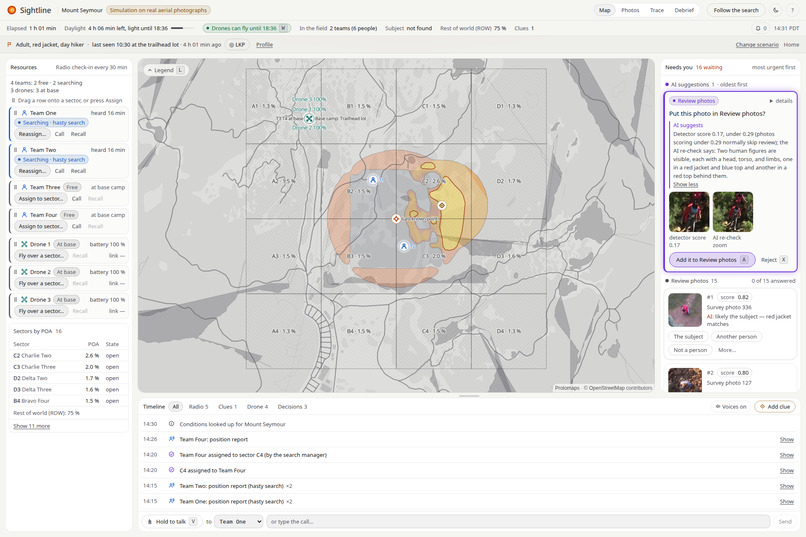Filter timeline by Drone 4
Viewport: 806px width, 537px height.
pyautogui.click(x=258, y=406)
